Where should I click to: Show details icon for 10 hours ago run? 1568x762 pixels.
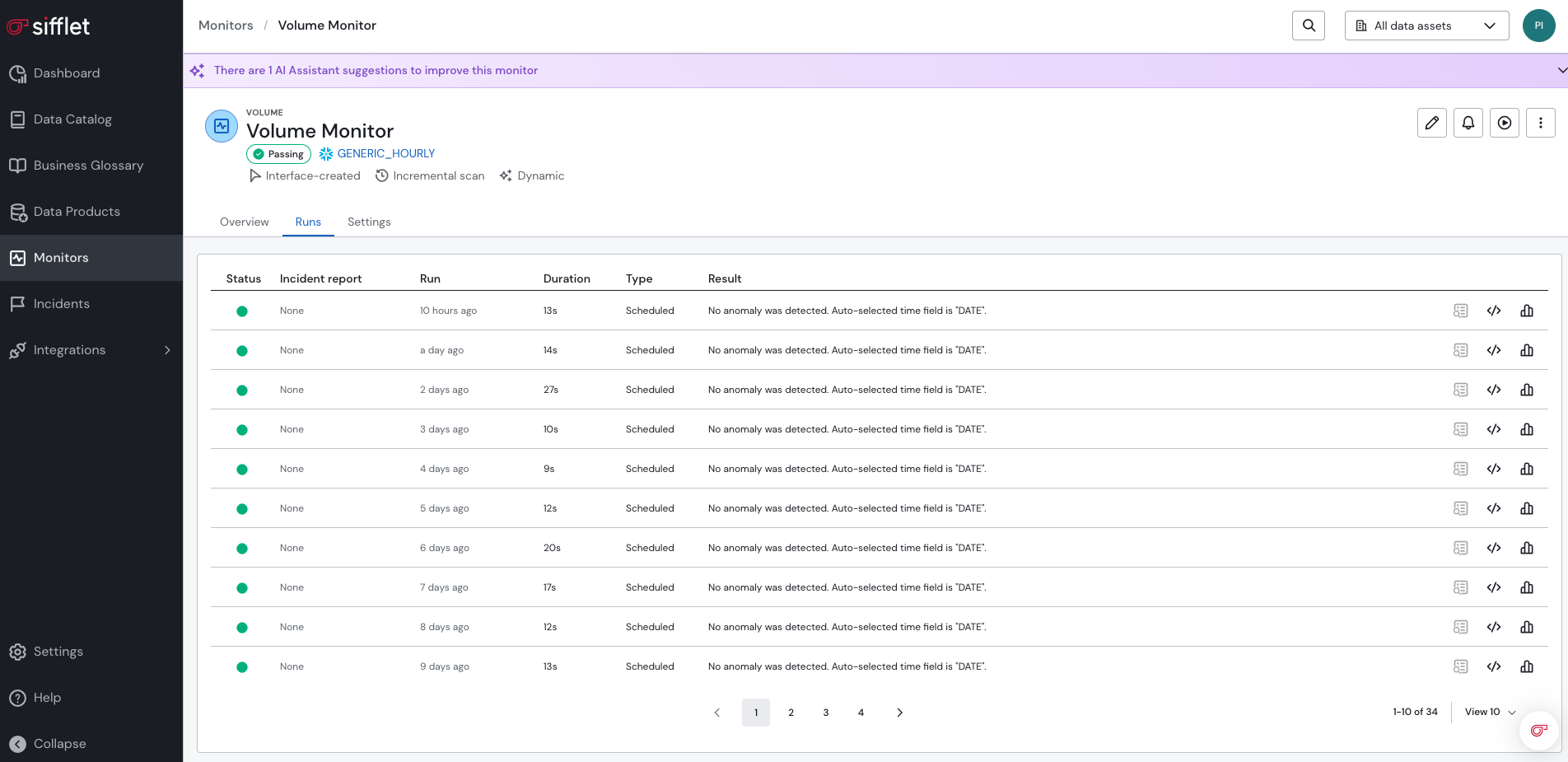[x=1460, y=311]
